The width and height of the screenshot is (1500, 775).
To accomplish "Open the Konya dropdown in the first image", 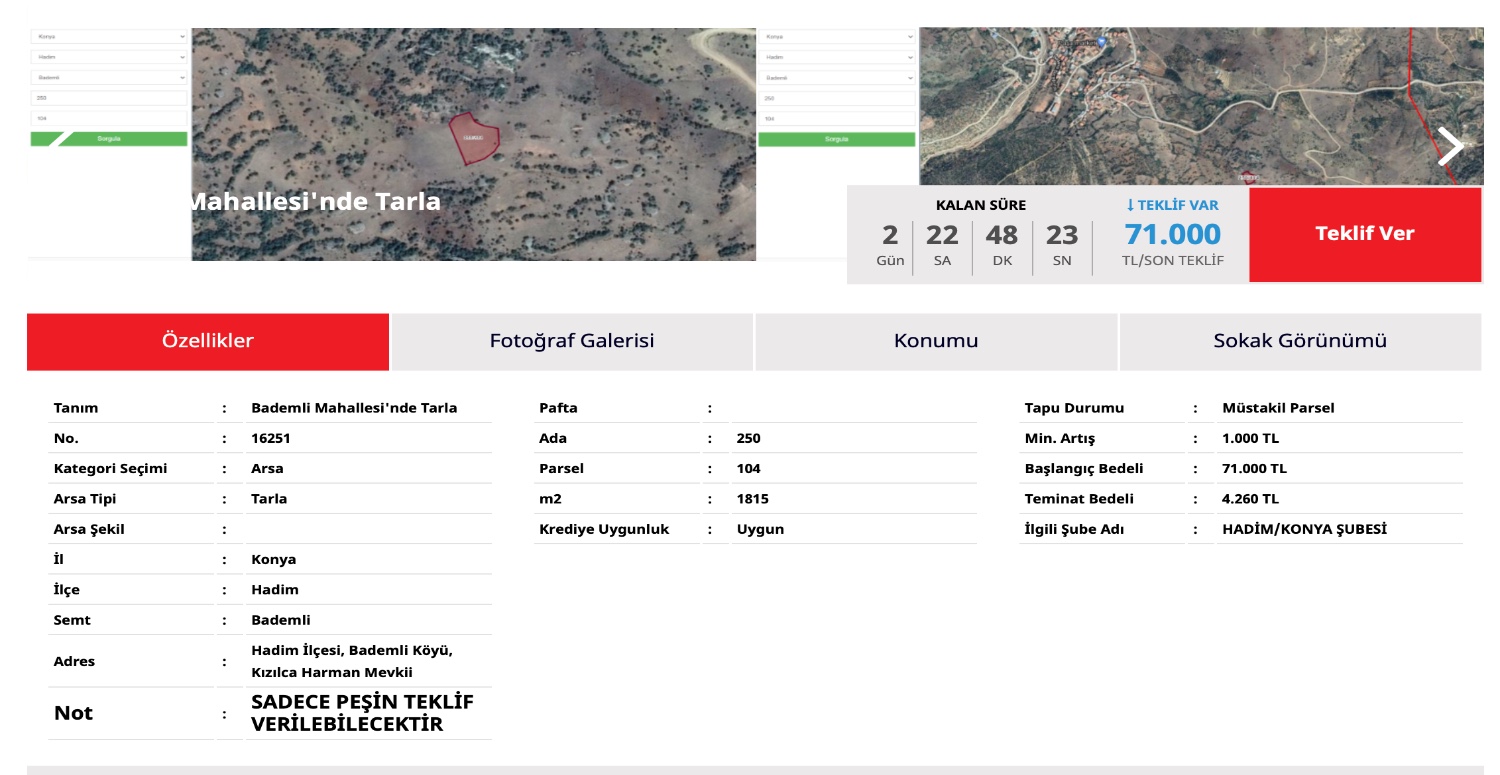I will [109, 36].
